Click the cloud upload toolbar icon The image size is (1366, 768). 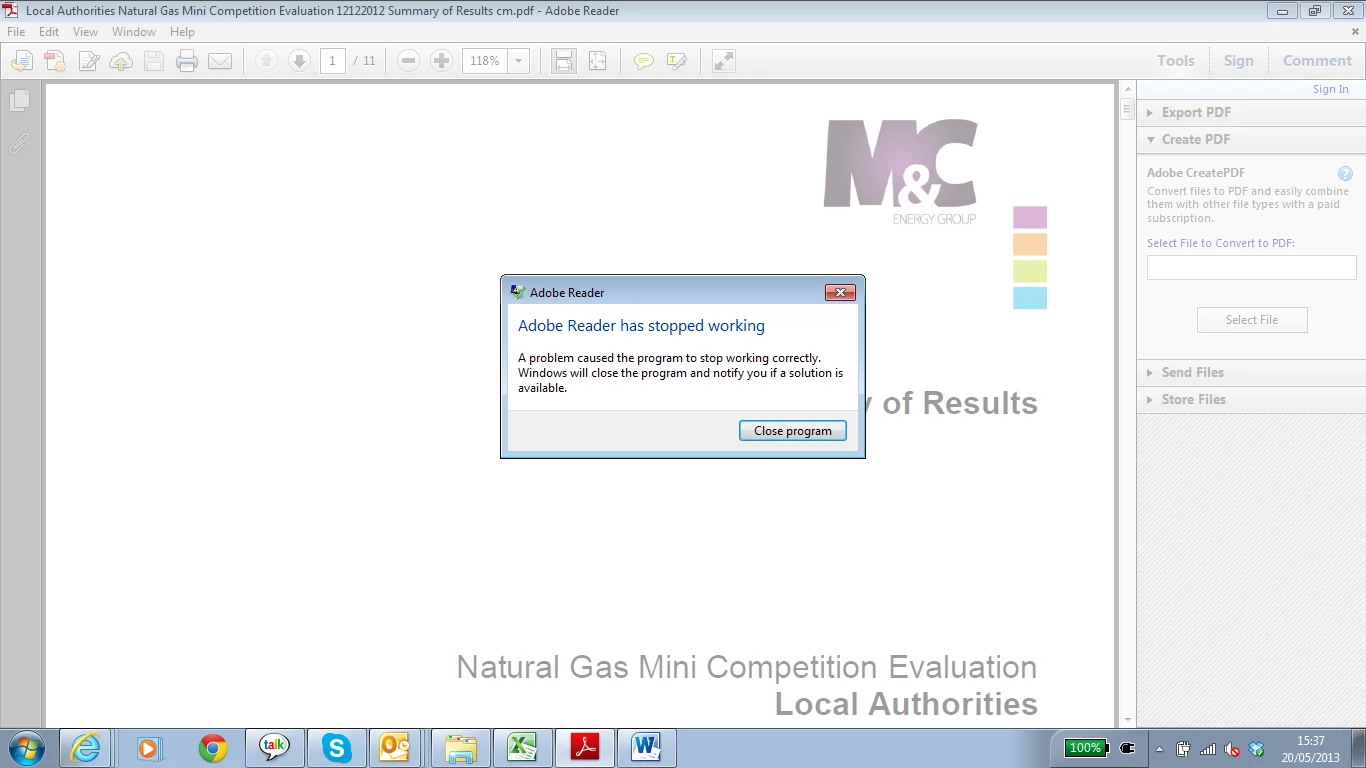point(121,61)
